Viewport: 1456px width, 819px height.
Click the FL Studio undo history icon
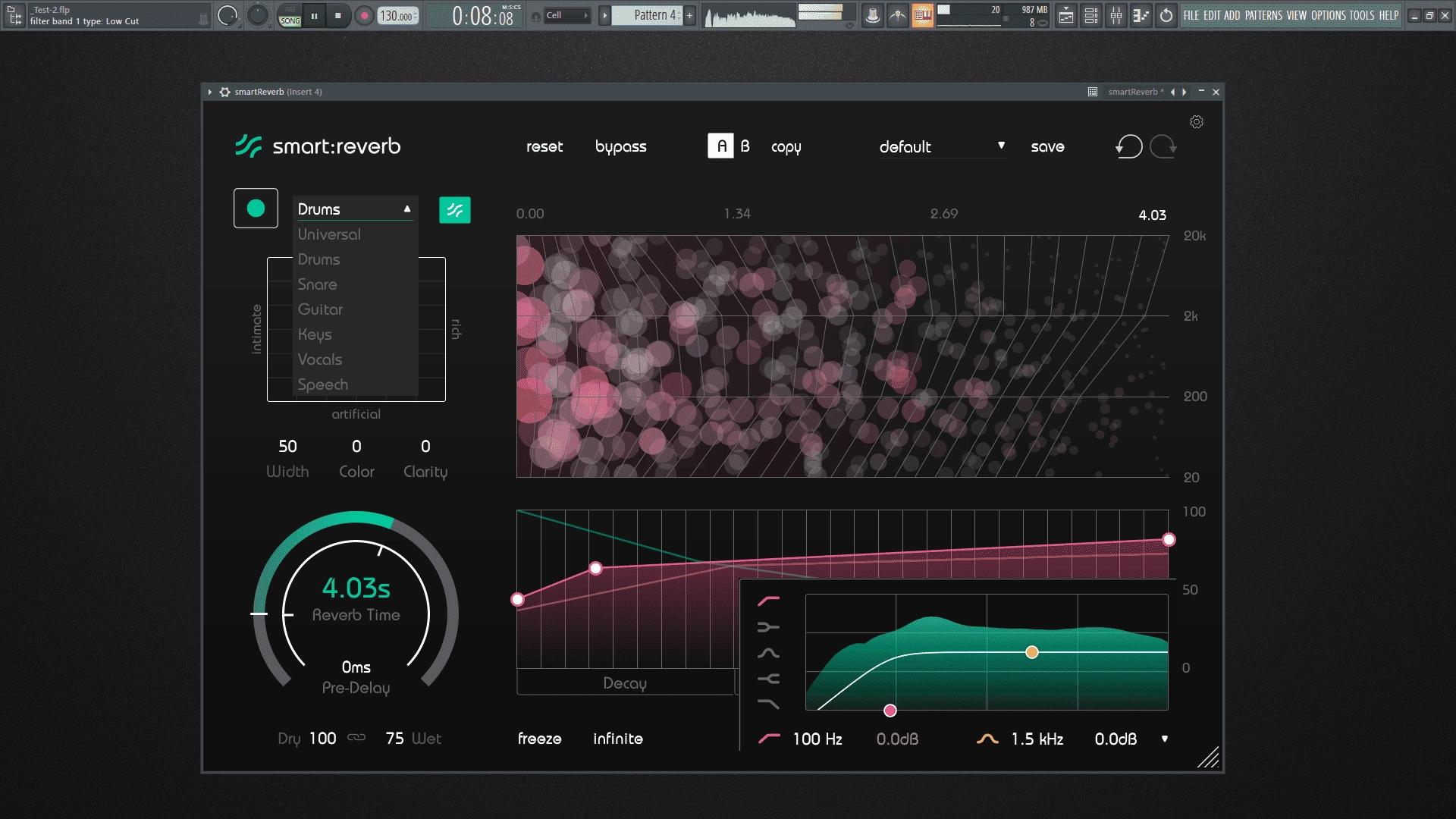click(x=1166, y=15)
